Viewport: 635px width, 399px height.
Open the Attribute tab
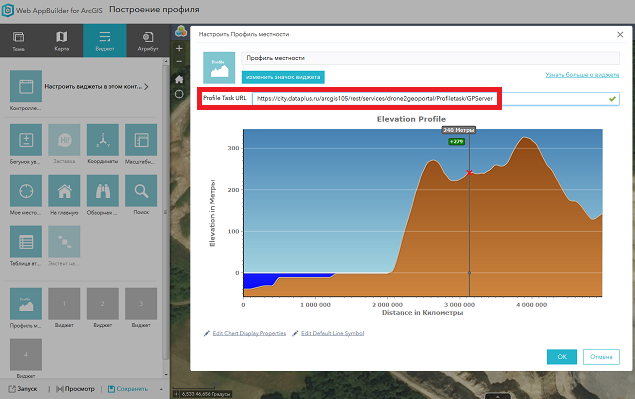tap(147, 41)
